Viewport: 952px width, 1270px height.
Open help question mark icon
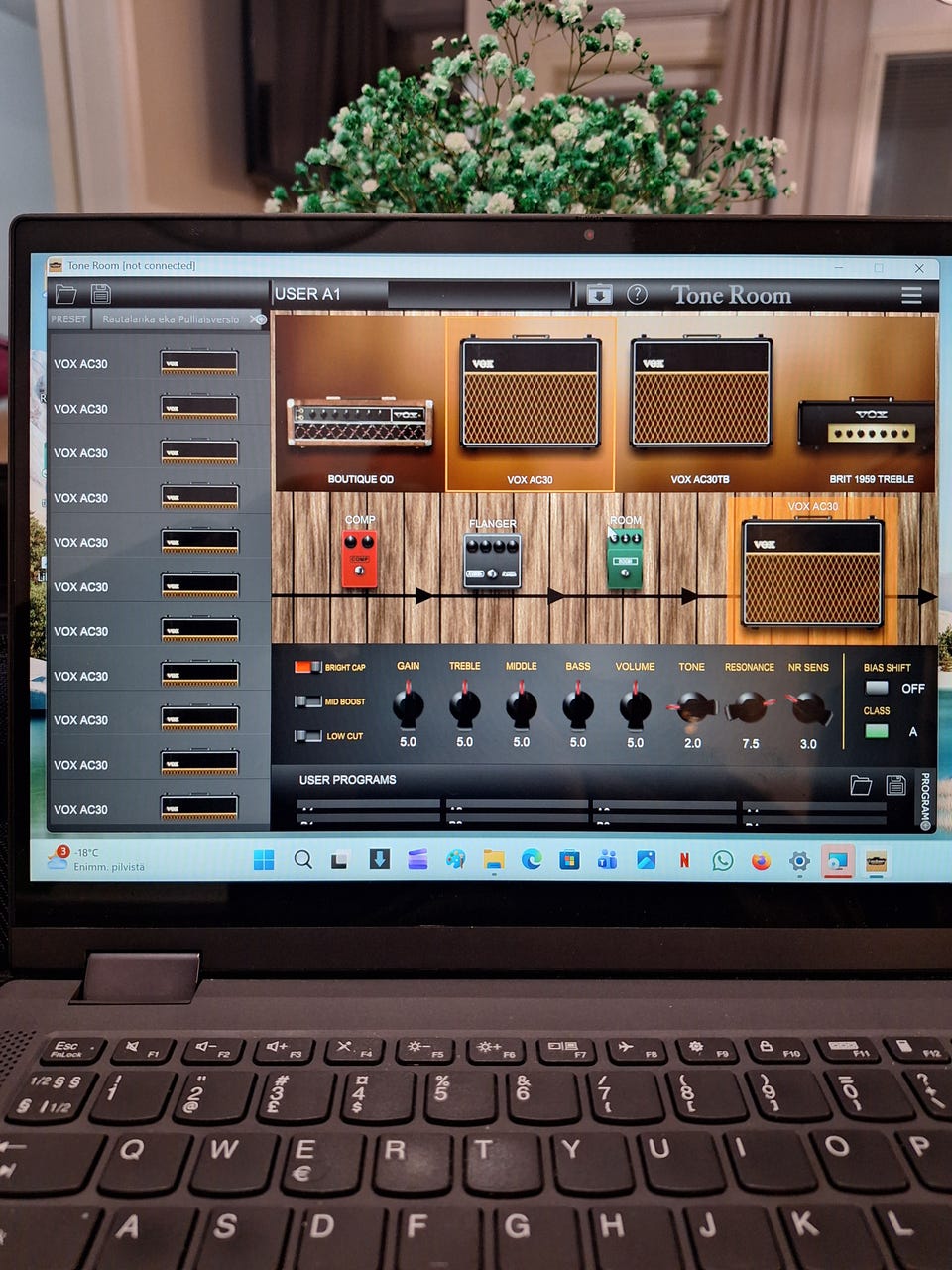tap(638, 295)
